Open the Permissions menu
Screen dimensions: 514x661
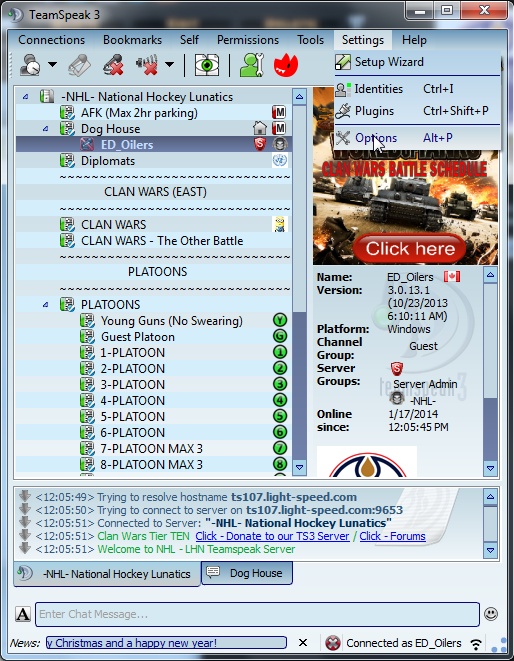[248, 40]
